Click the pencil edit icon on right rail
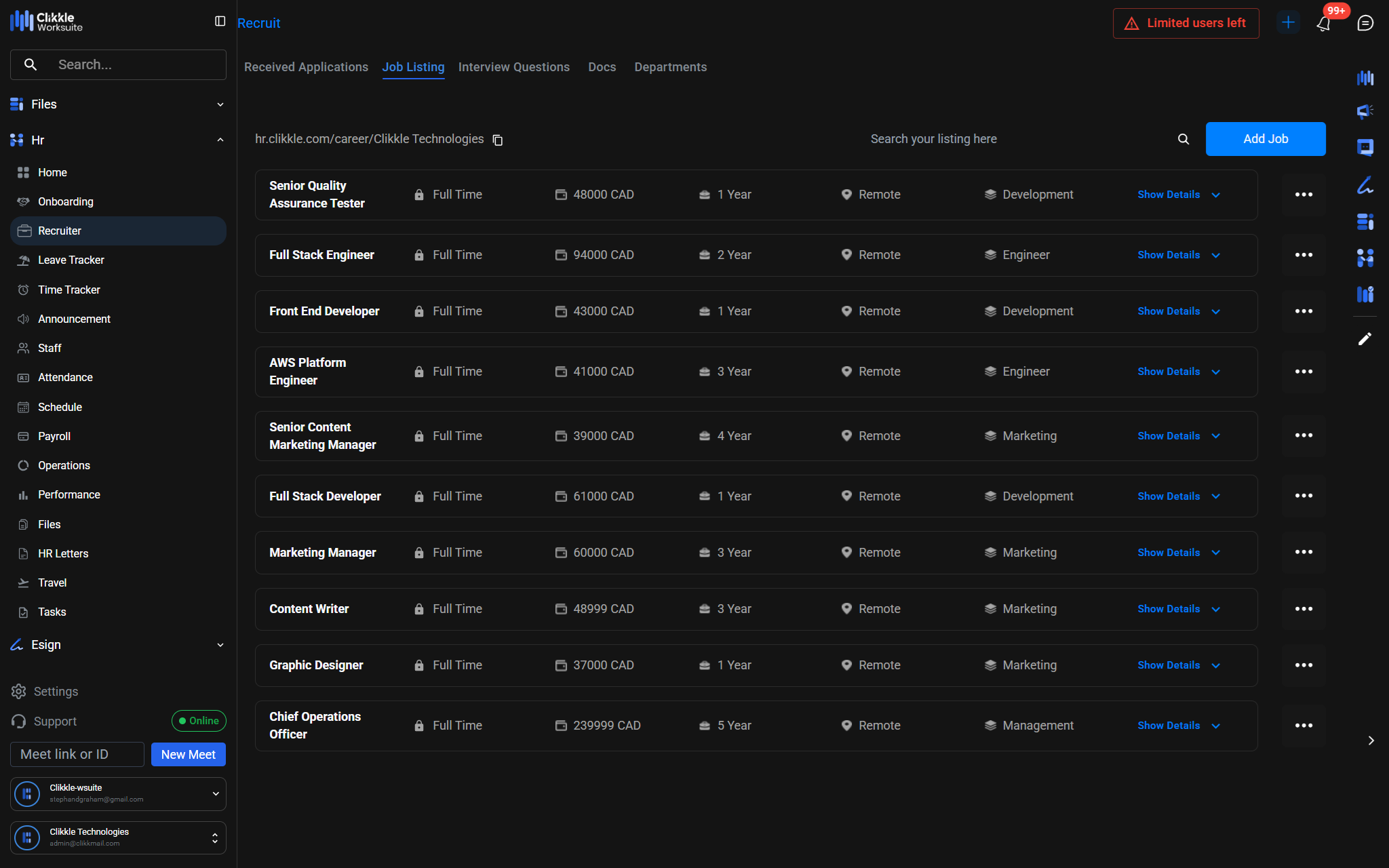1389x868 pixels. click(1365, 339)
